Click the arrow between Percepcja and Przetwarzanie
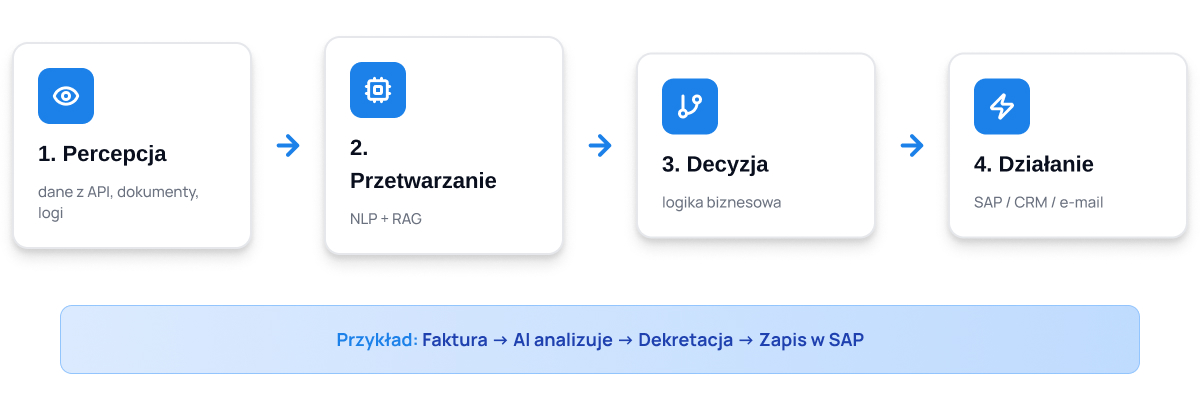This screenshot has width=1200, height=410. click(x=288, y=146)
